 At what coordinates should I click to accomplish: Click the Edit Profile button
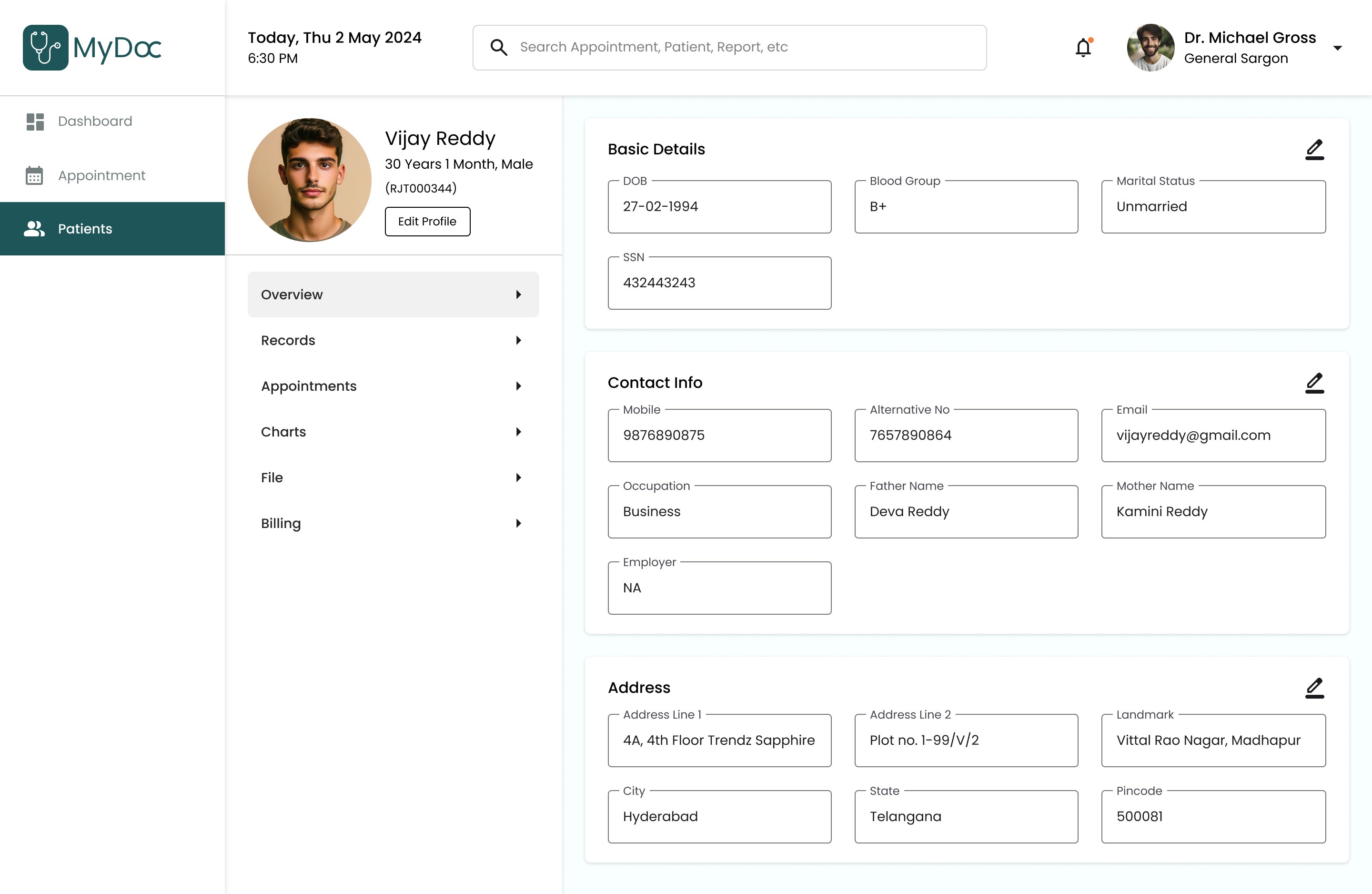pyautogui.click(x=427, y=222)
